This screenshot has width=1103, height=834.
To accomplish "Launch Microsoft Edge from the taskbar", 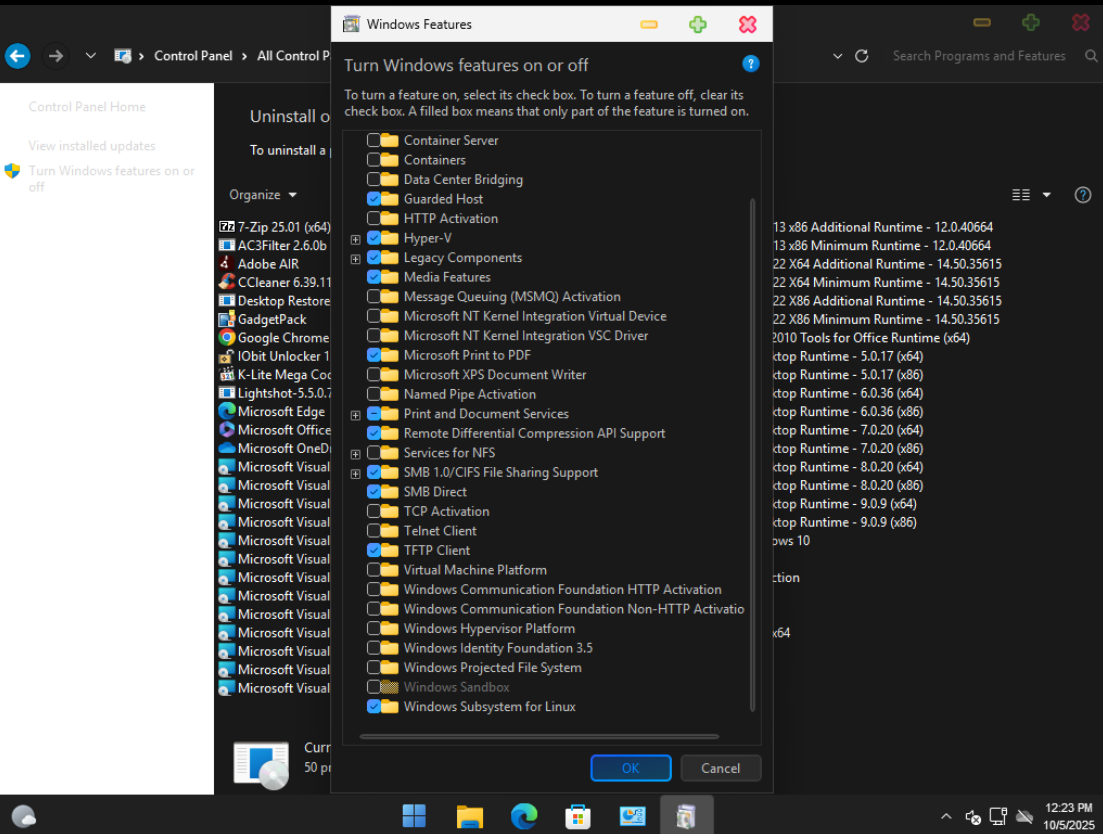I will 524,816.
